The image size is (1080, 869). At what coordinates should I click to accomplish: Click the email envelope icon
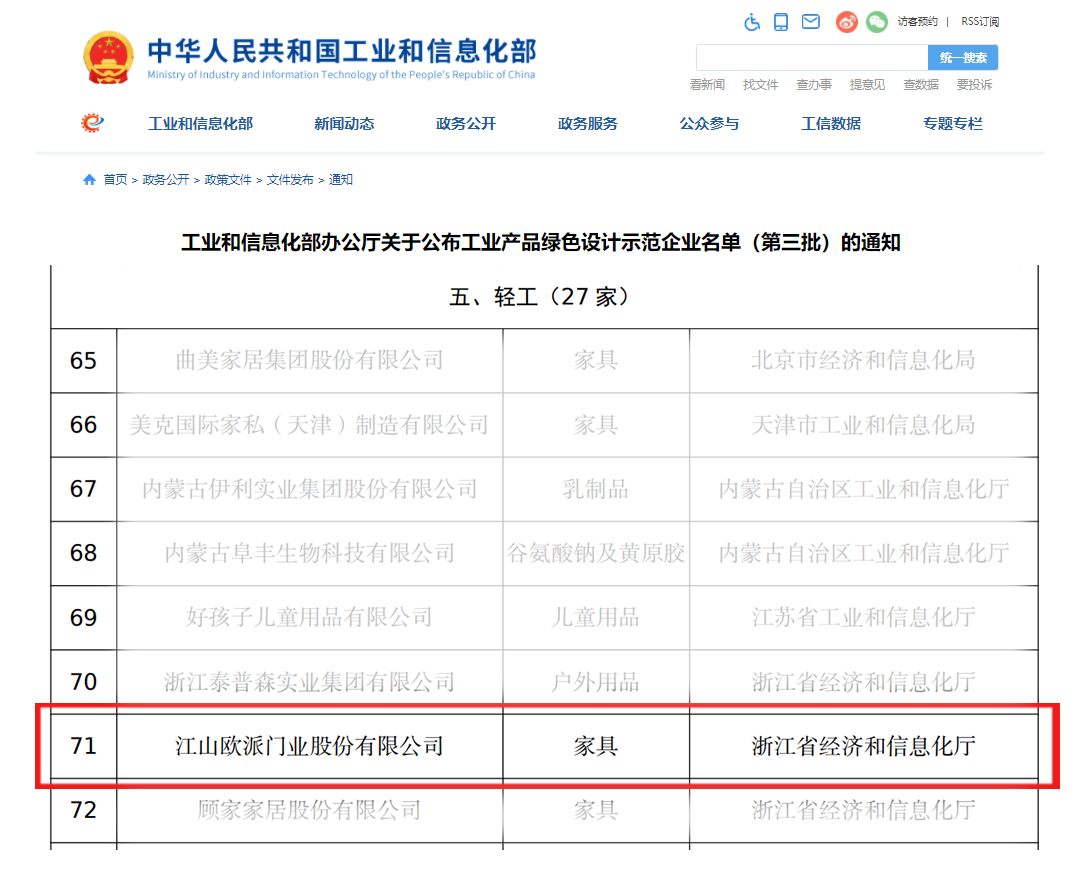(x=811, y=22)
